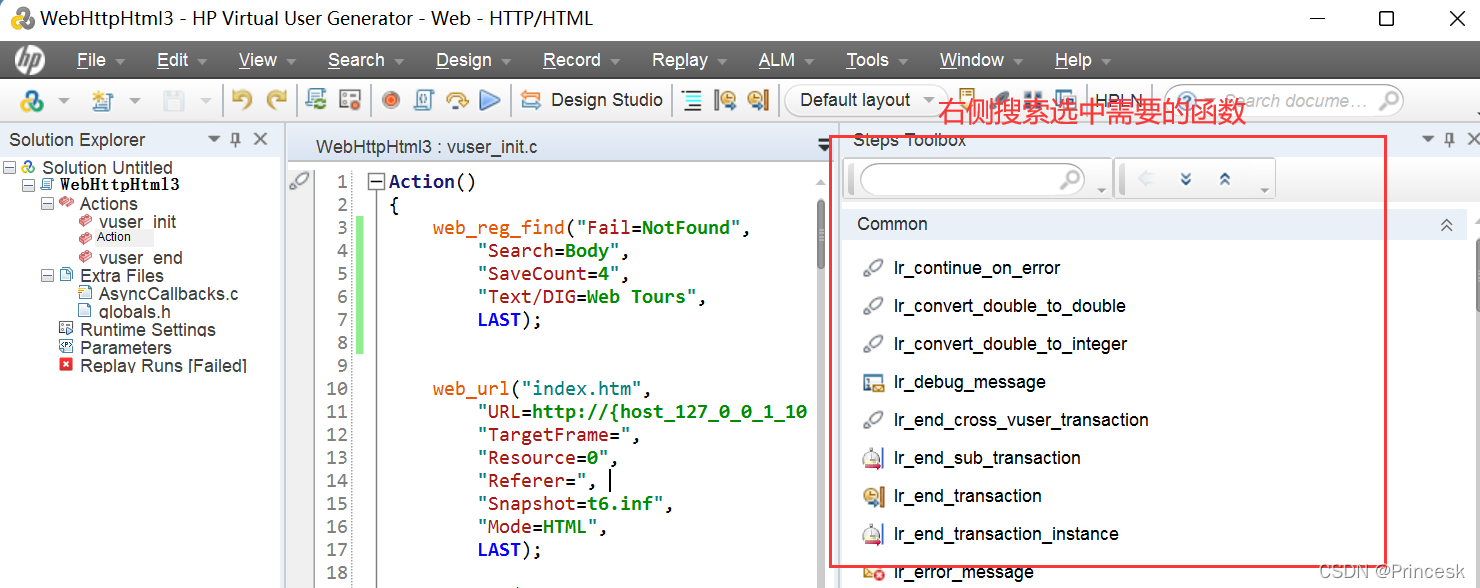Collapse the Solution Untitled tree node

10,167
